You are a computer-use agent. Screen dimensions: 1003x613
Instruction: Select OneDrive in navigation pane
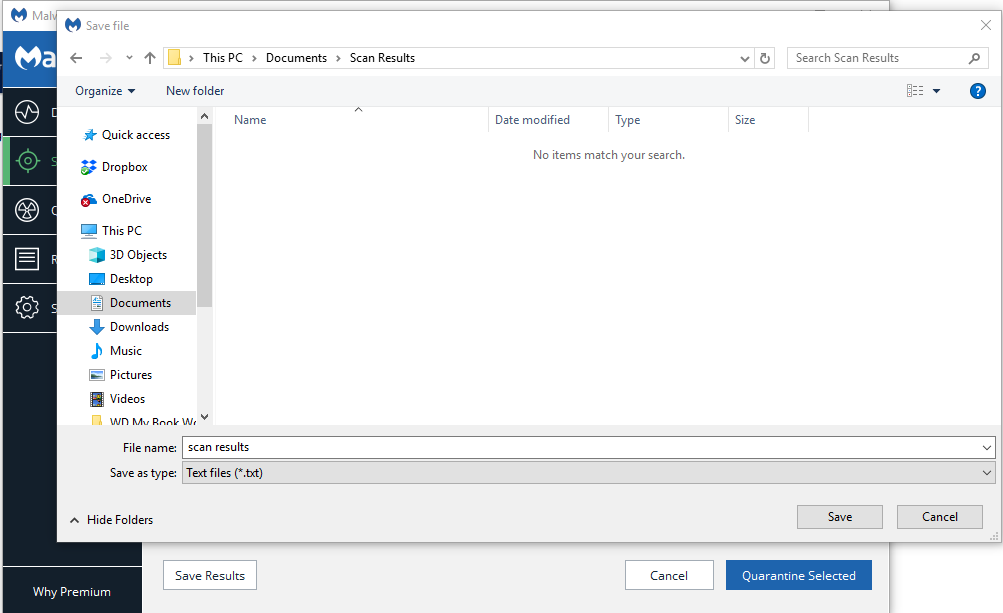pyautogui.click(x=126, y=199)
